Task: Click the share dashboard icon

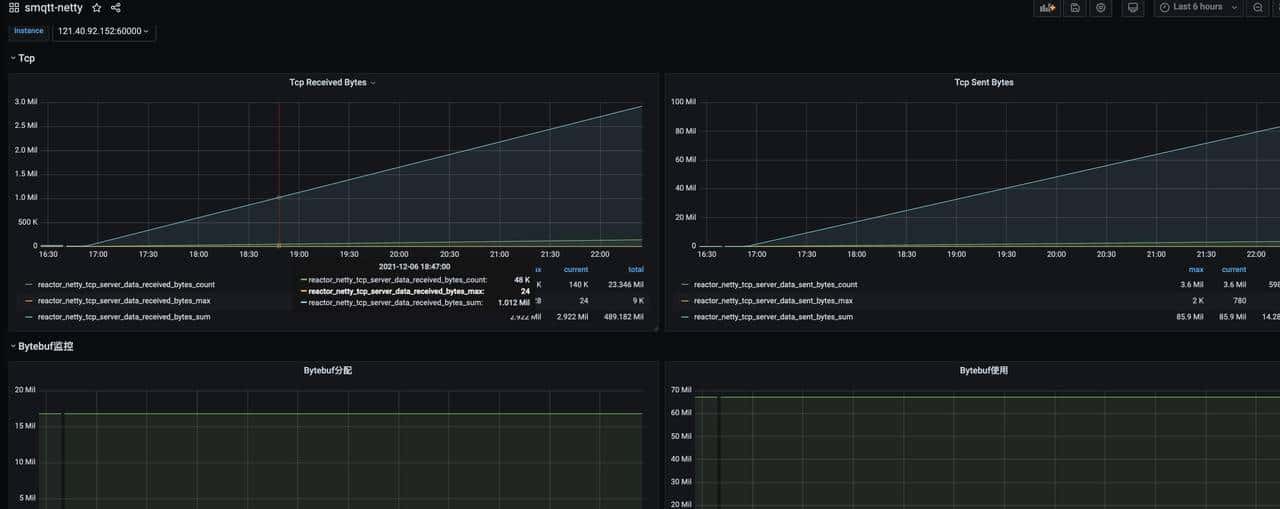Action: (x=116, y=8)
